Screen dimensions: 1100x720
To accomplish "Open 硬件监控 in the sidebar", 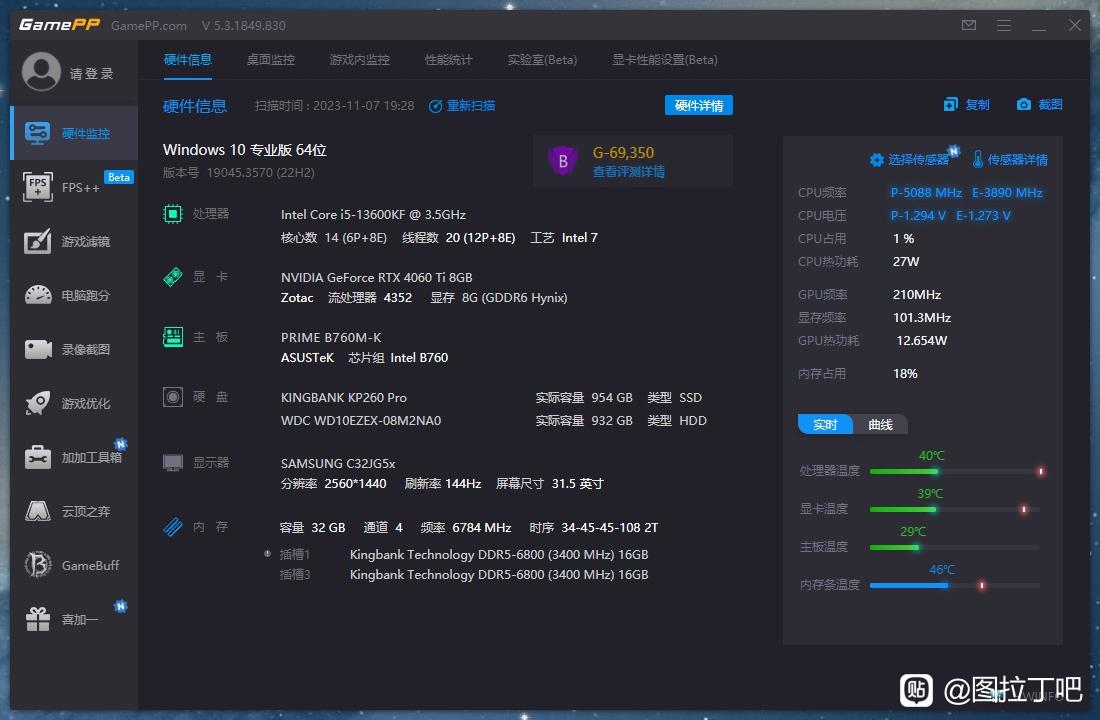I will [74, 133].
